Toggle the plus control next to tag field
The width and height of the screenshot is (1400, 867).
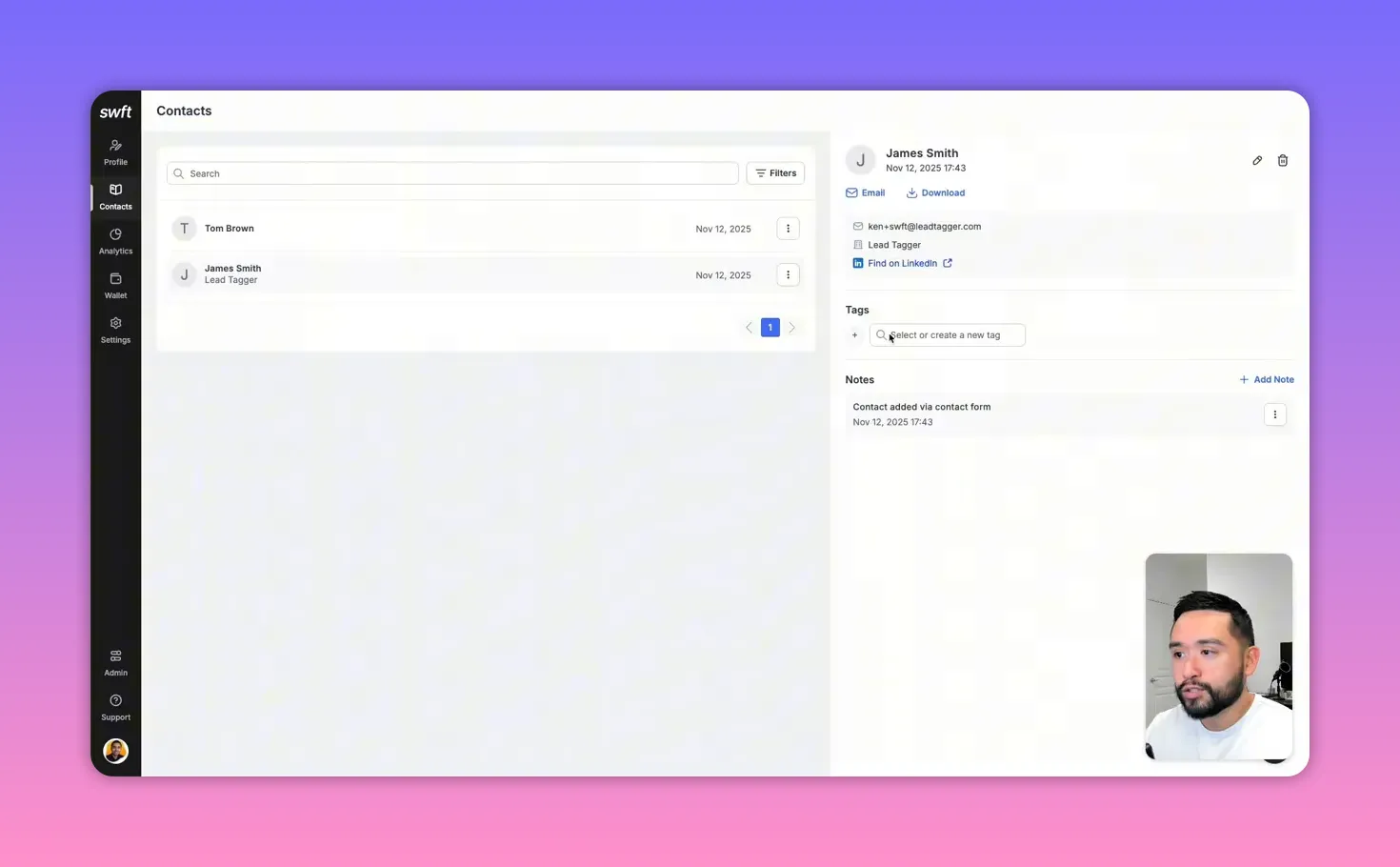coord(854,334)
